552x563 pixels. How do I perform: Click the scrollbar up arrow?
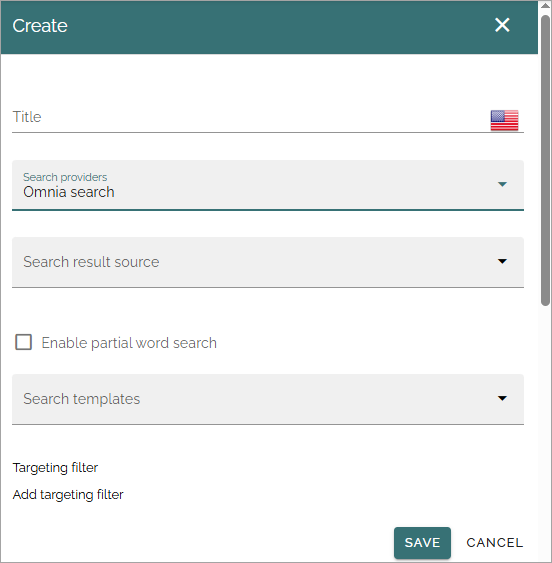[x=546, y=5]
